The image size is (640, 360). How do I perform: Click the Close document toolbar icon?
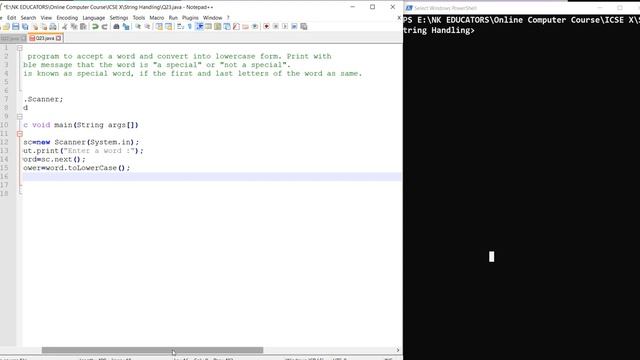35,27
